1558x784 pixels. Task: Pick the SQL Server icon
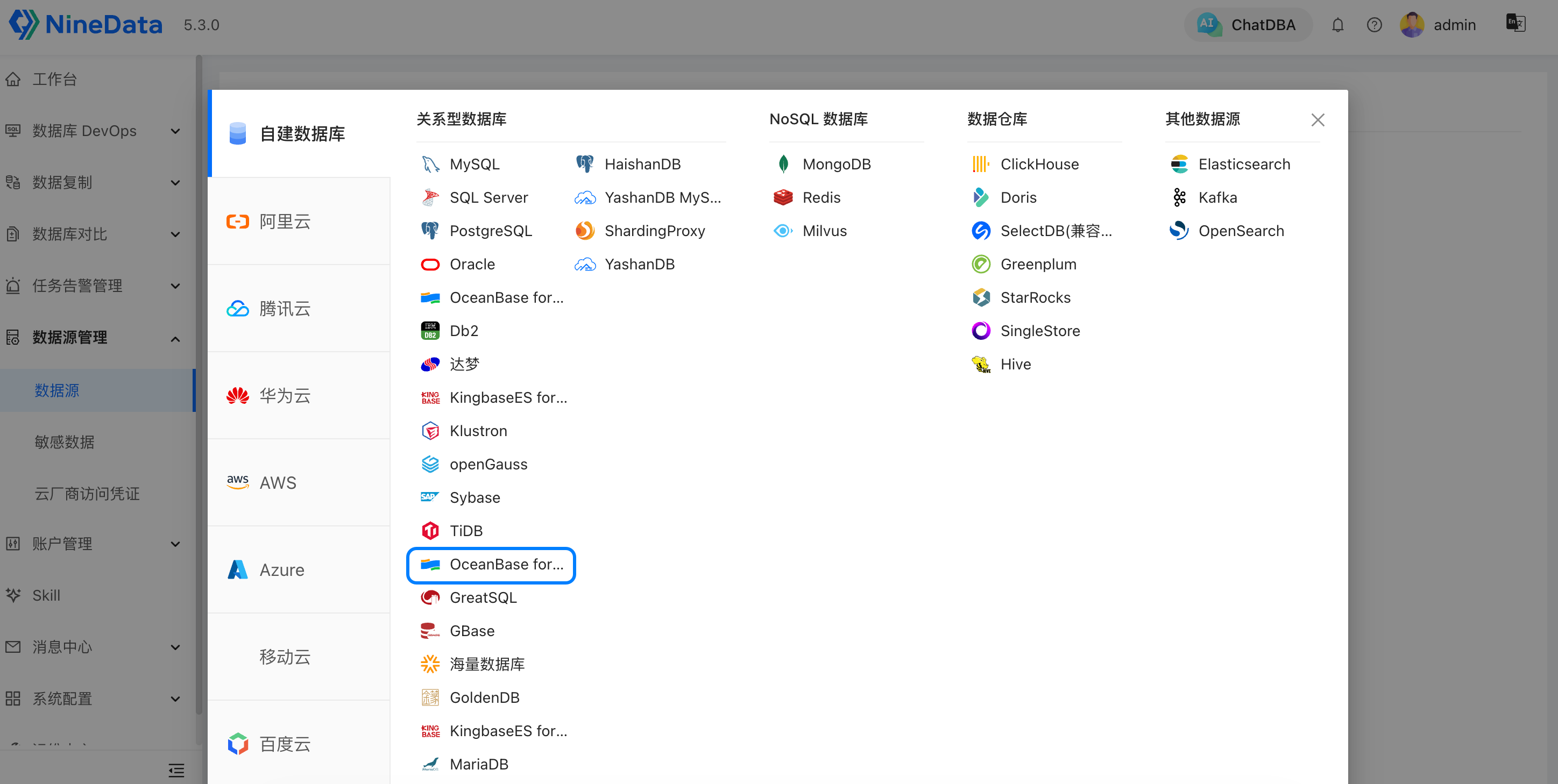[x=430, y=198]
